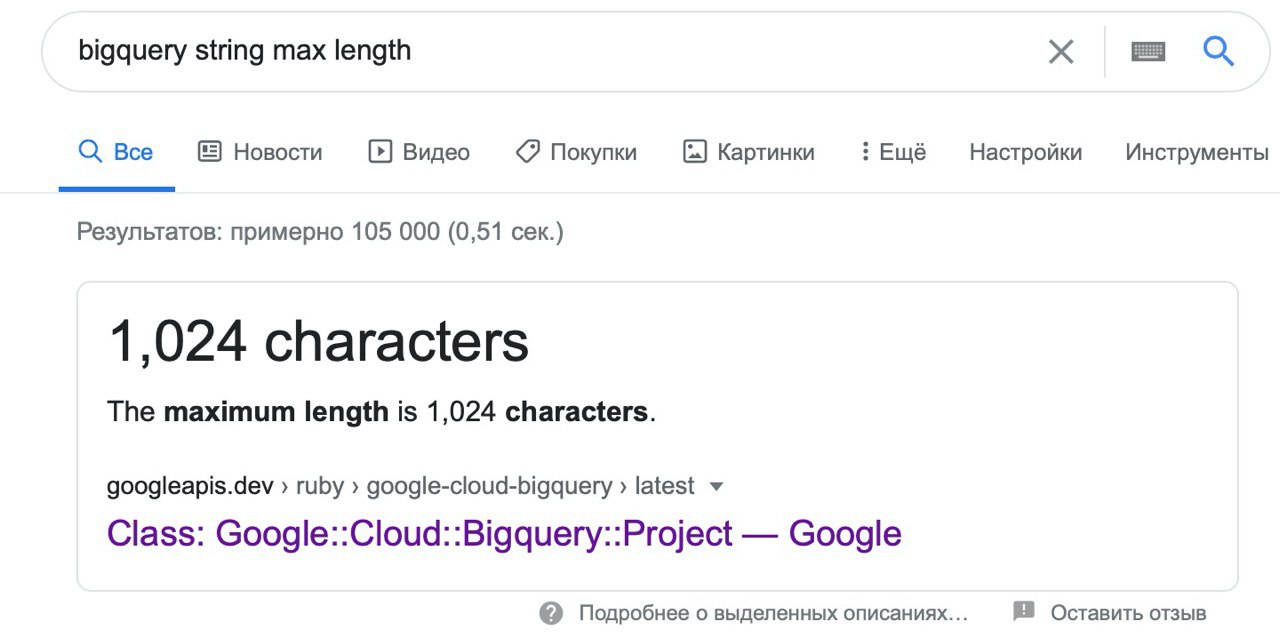Open Class: Google::Cloud::Bigquery::Project result link
Viewport: 1280px width, 638px height.
click(x=504, y=534)
